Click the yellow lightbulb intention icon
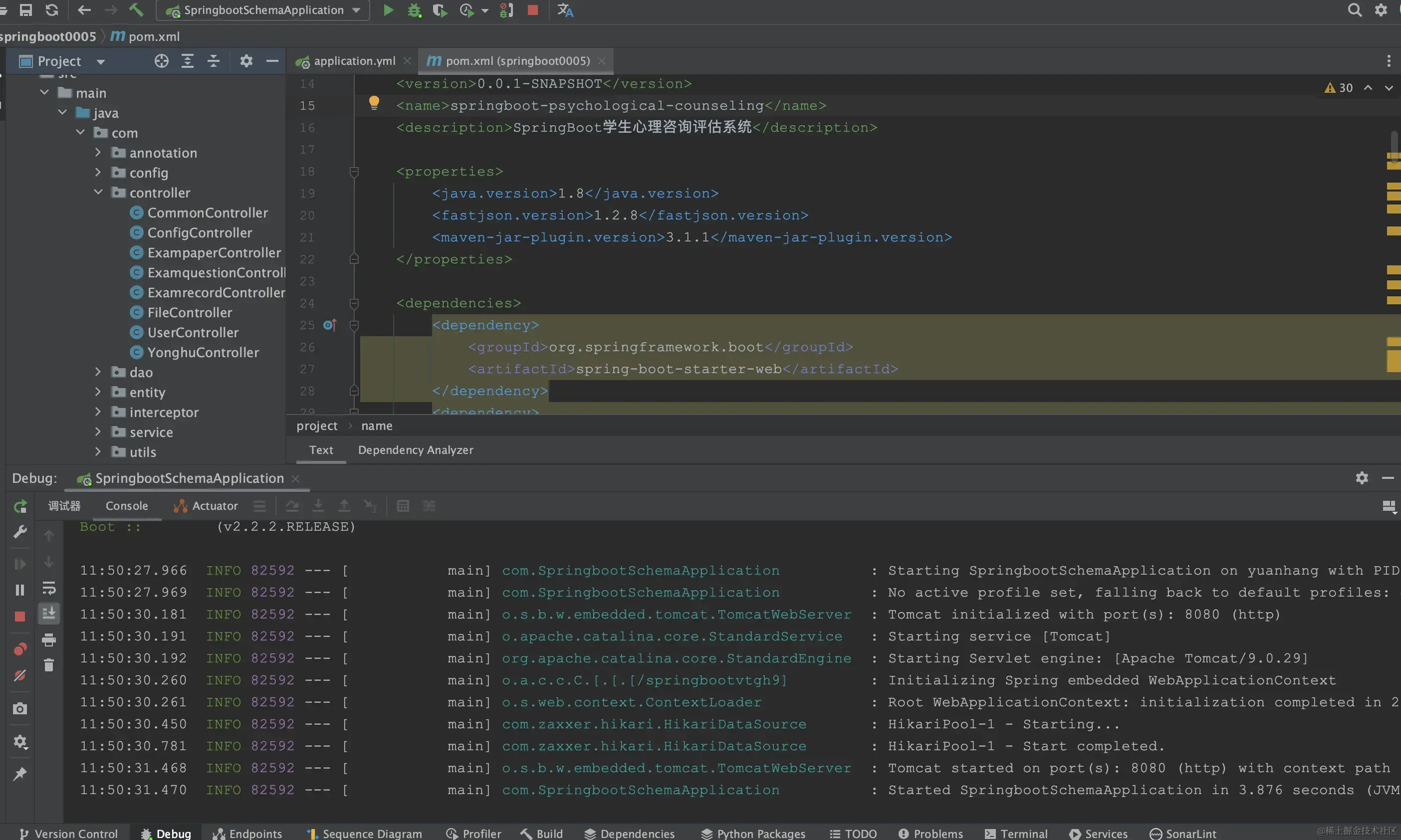The image size is (1401, 840). click(374, 102)
